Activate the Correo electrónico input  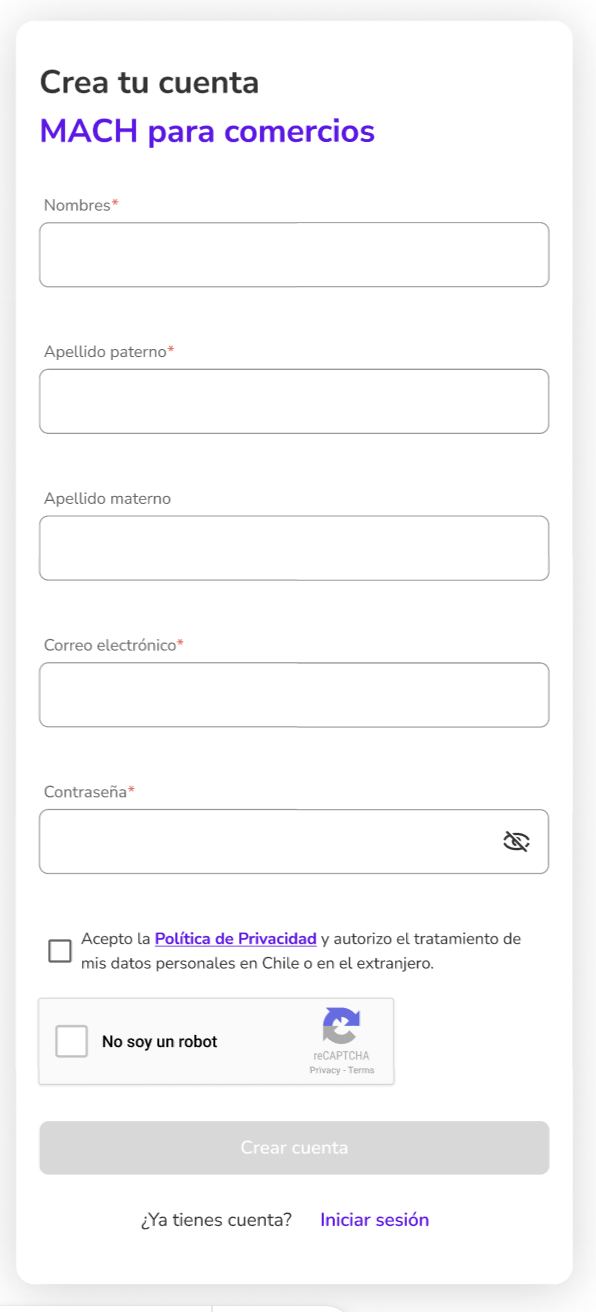294,695
